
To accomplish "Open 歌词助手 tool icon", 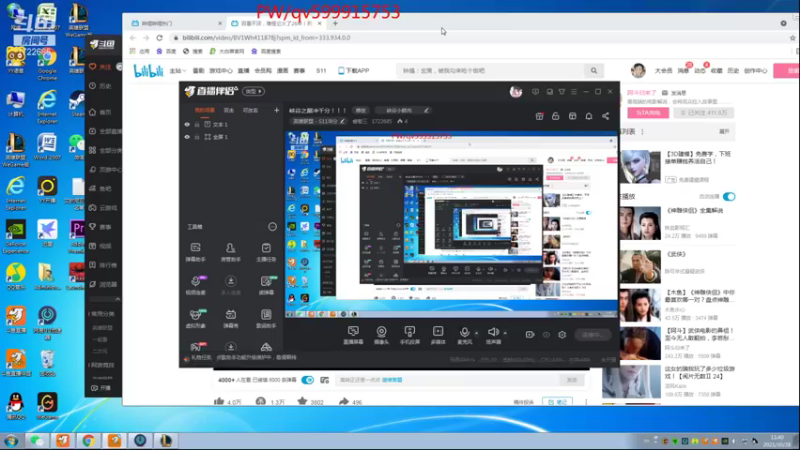I will point(266,318).
